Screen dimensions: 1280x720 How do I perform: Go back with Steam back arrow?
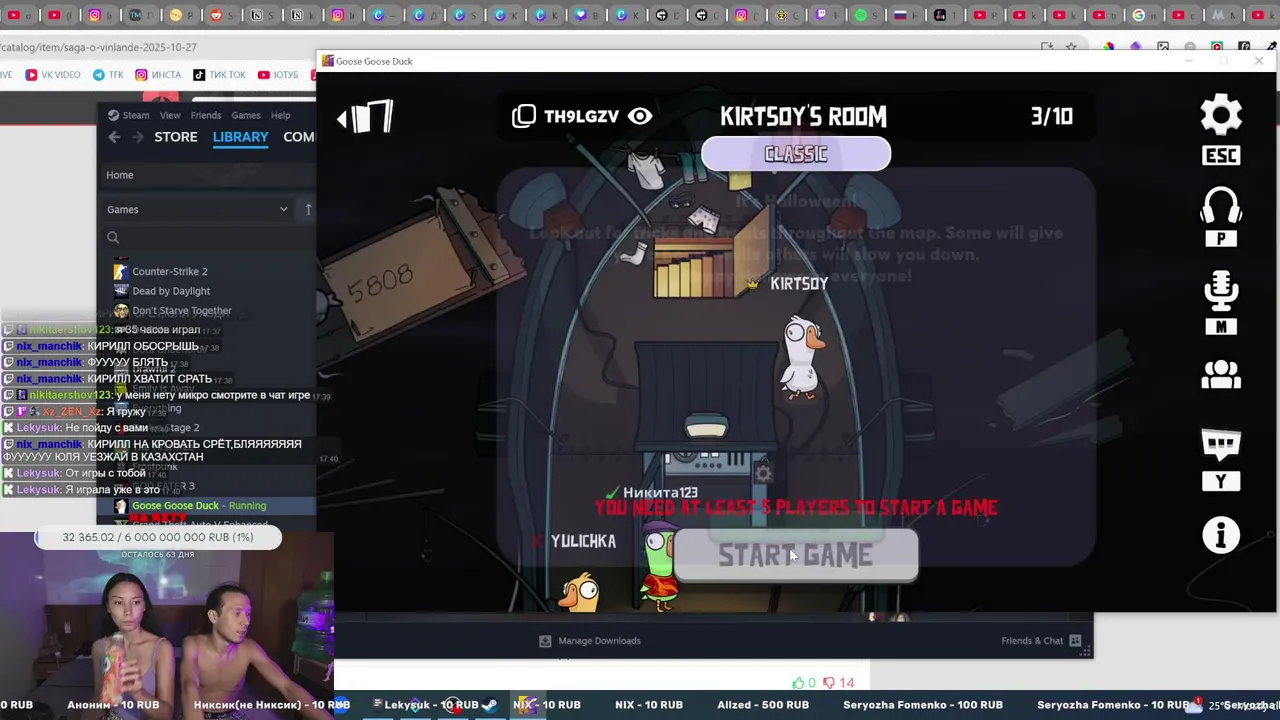click(114, 137)
